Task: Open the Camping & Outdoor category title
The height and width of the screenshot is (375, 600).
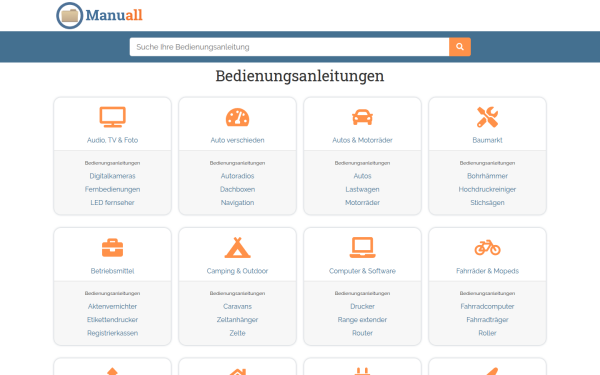Action: pos(237,271)
